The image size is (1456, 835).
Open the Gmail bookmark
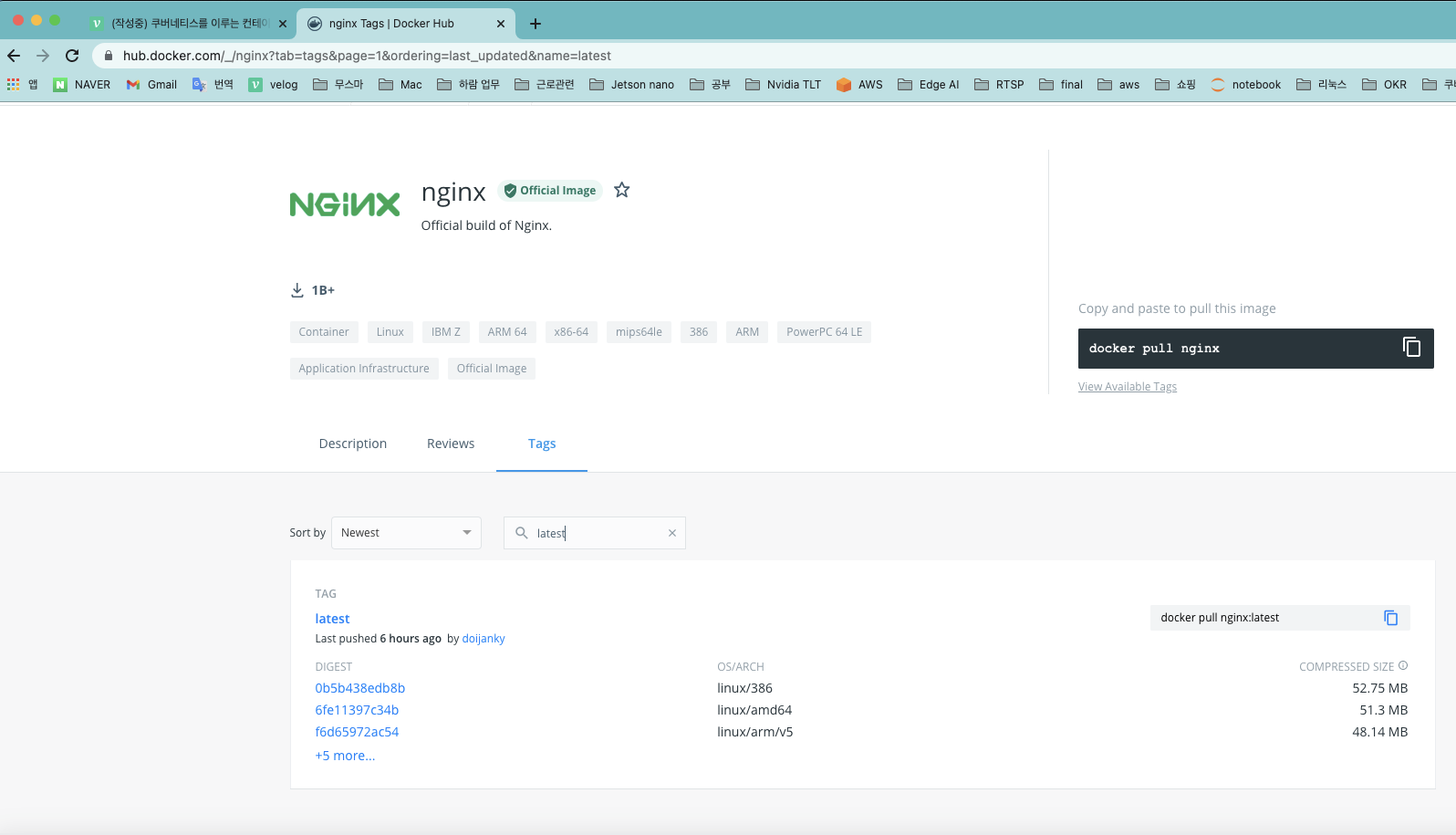point(151,85)
